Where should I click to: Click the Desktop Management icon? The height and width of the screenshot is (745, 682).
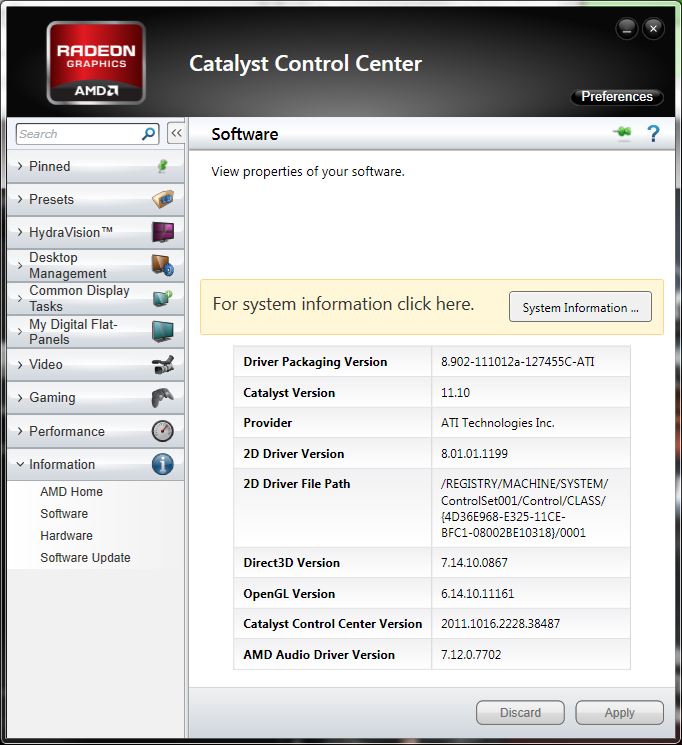[x=163, y=265]
